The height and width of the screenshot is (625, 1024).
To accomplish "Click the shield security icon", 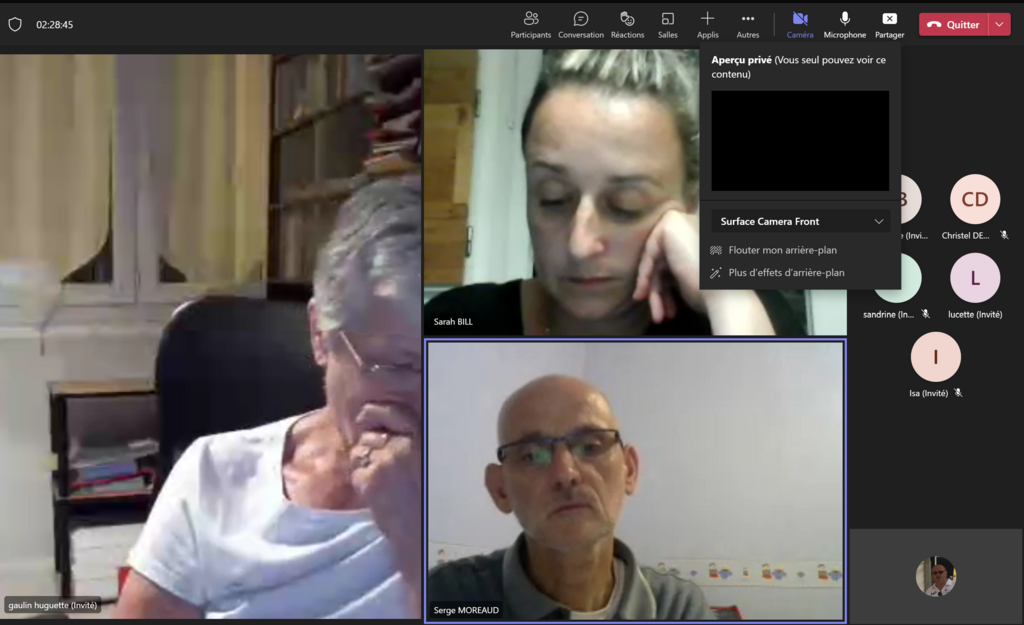I will click(15, 24).
